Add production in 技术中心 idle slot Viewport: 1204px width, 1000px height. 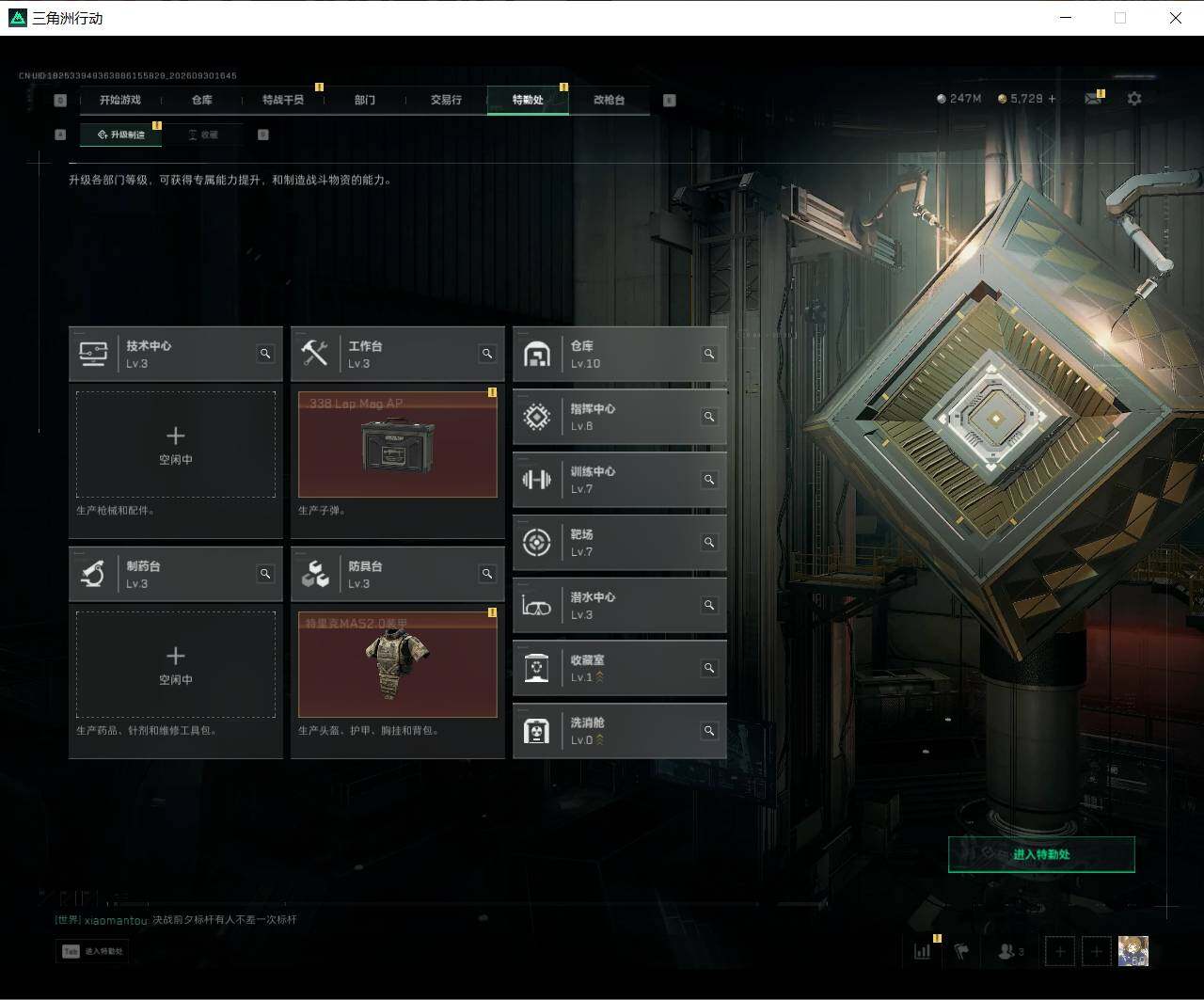coord(176,445)
